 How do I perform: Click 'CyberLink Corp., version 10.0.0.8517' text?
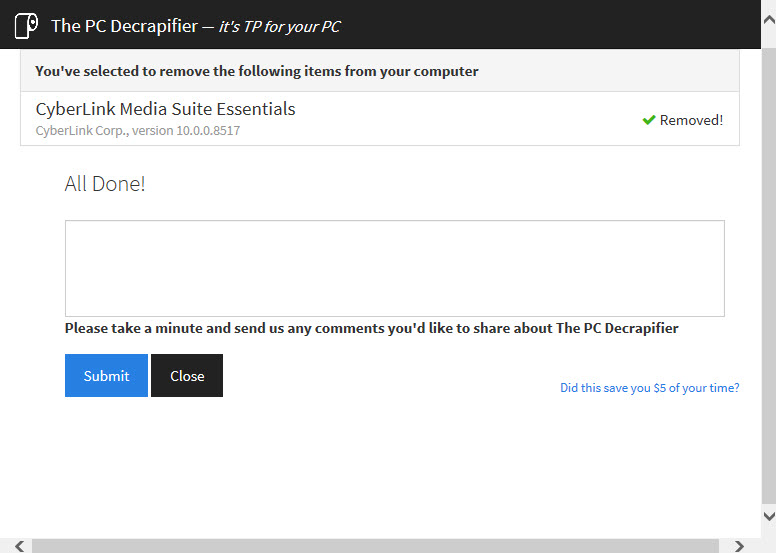point(138,131)
